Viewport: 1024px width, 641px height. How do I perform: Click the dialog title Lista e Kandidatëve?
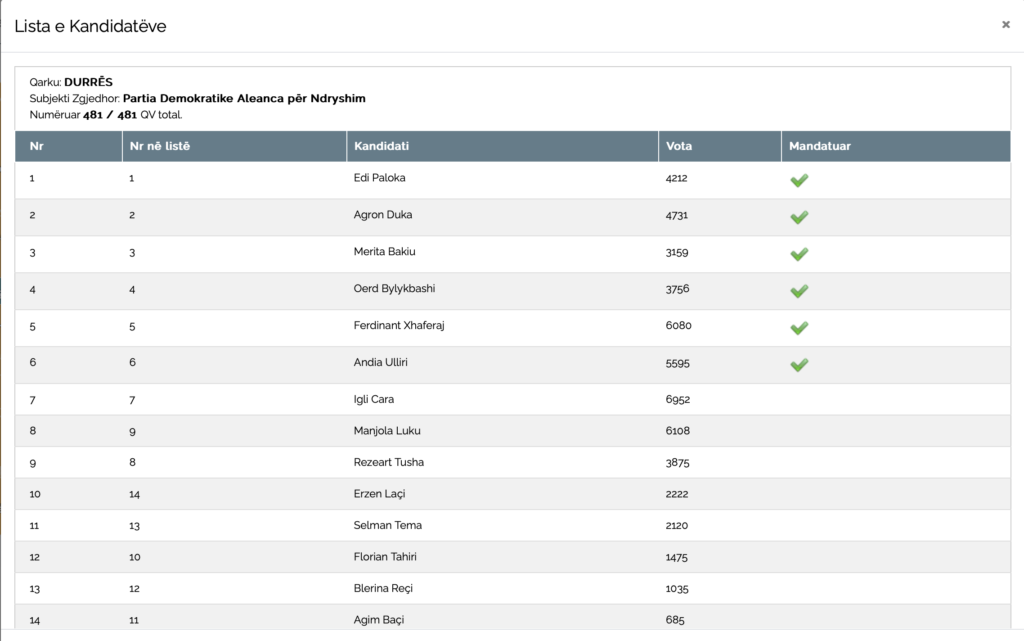tap(90, 26)
